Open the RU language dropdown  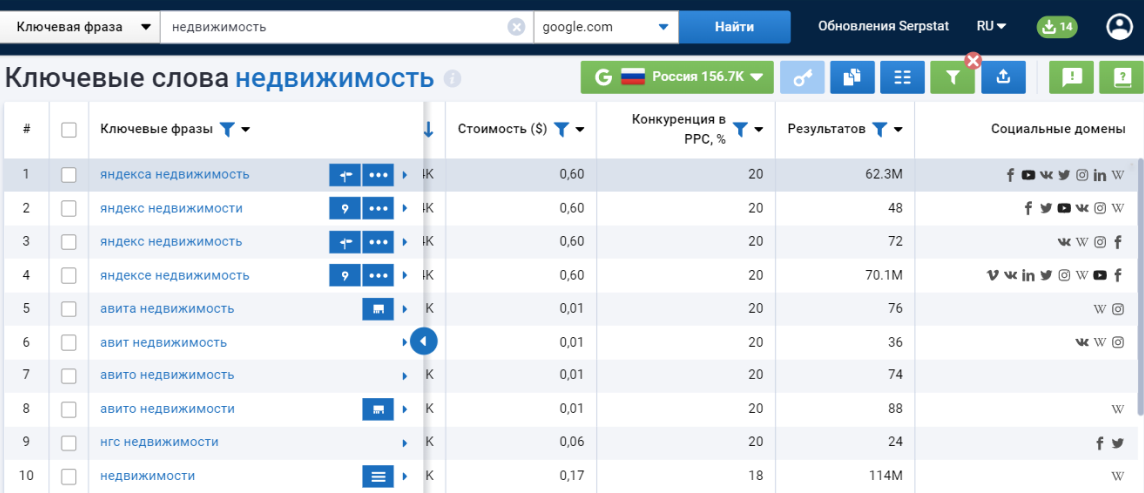tap(992, 27)
